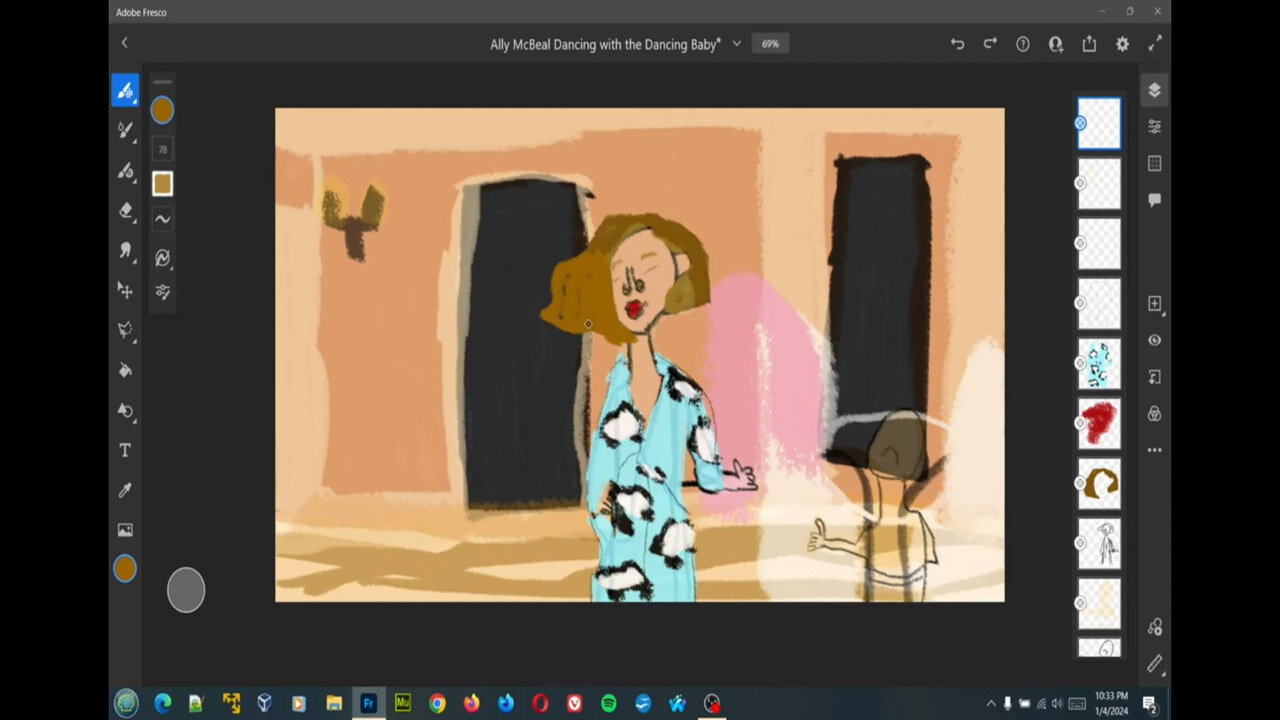The height and width of the screenshot is (720, 1280).
Task: Select the Paint Bucket fill tool
Action: 125,370
